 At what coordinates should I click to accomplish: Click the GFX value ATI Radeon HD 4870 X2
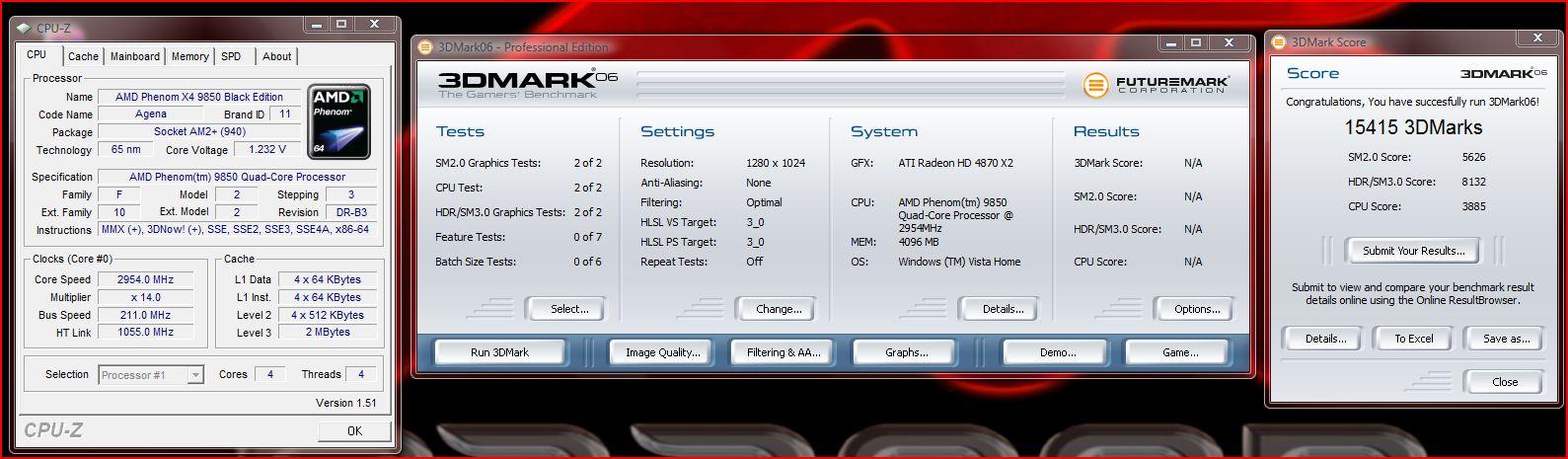click(x=956, y=163)
